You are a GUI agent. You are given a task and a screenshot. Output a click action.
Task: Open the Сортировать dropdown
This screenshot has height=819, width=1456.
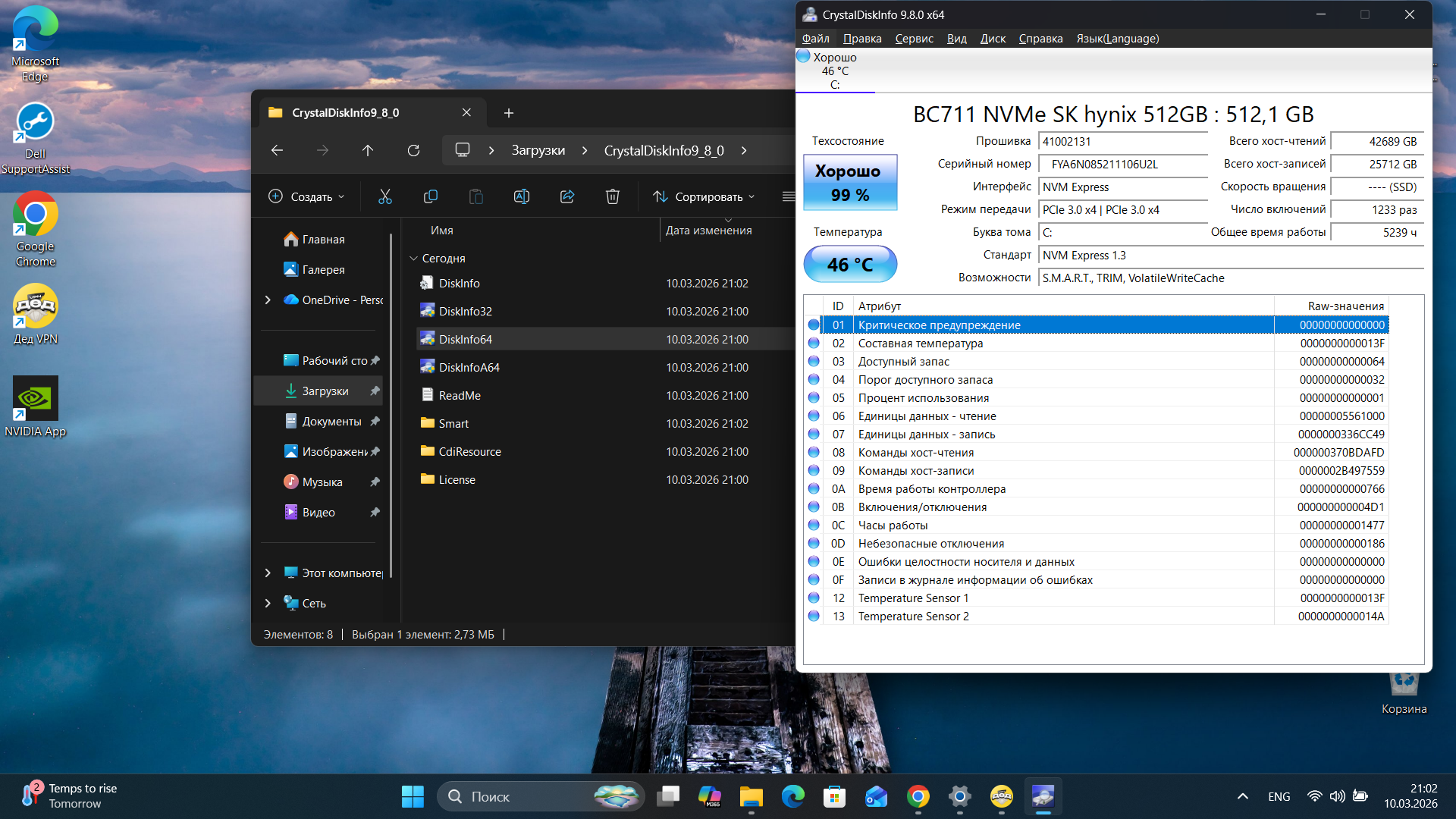(x=704, y=196)
